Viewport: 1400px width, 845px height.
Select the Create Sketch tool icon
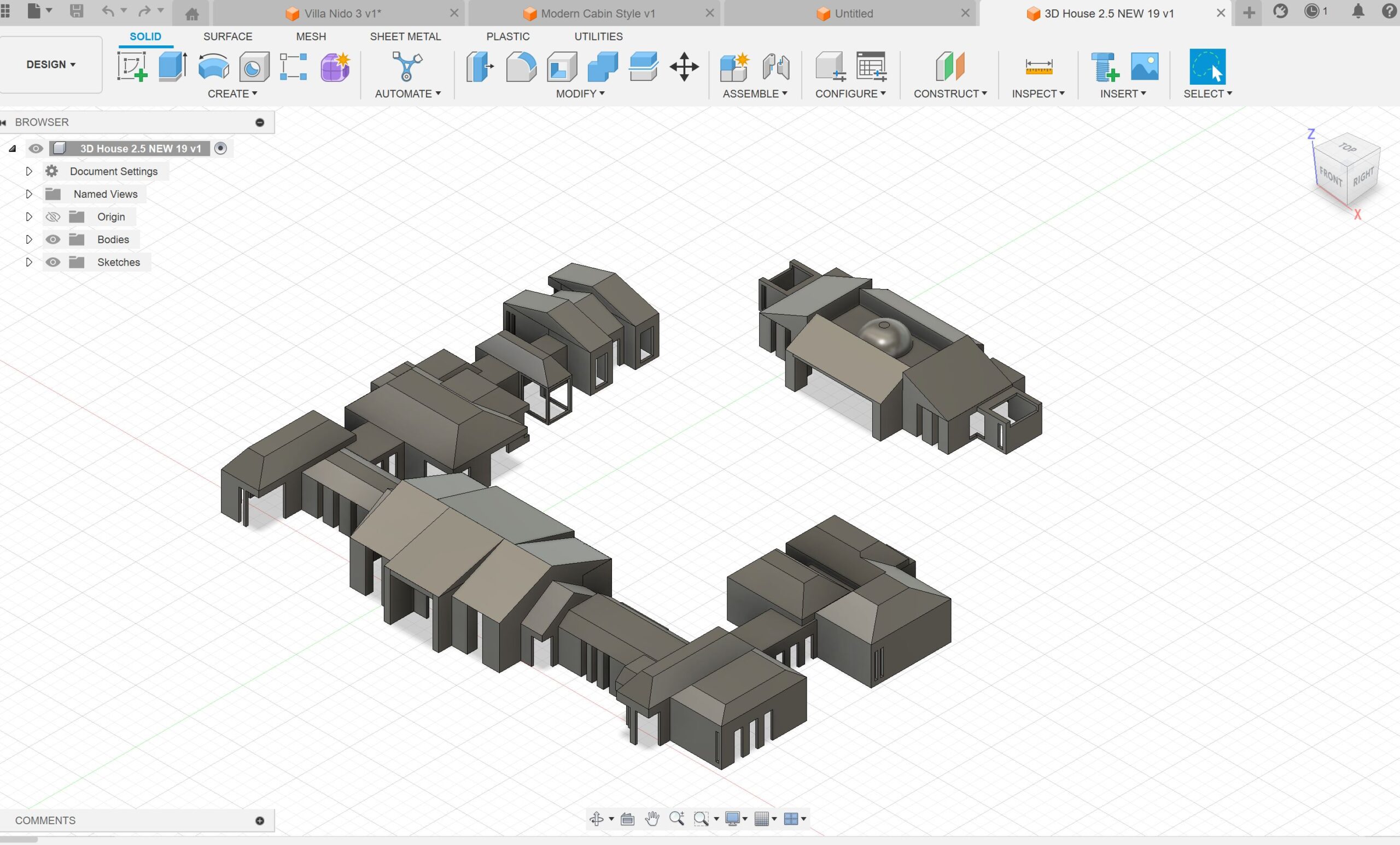tap(132, 67)
